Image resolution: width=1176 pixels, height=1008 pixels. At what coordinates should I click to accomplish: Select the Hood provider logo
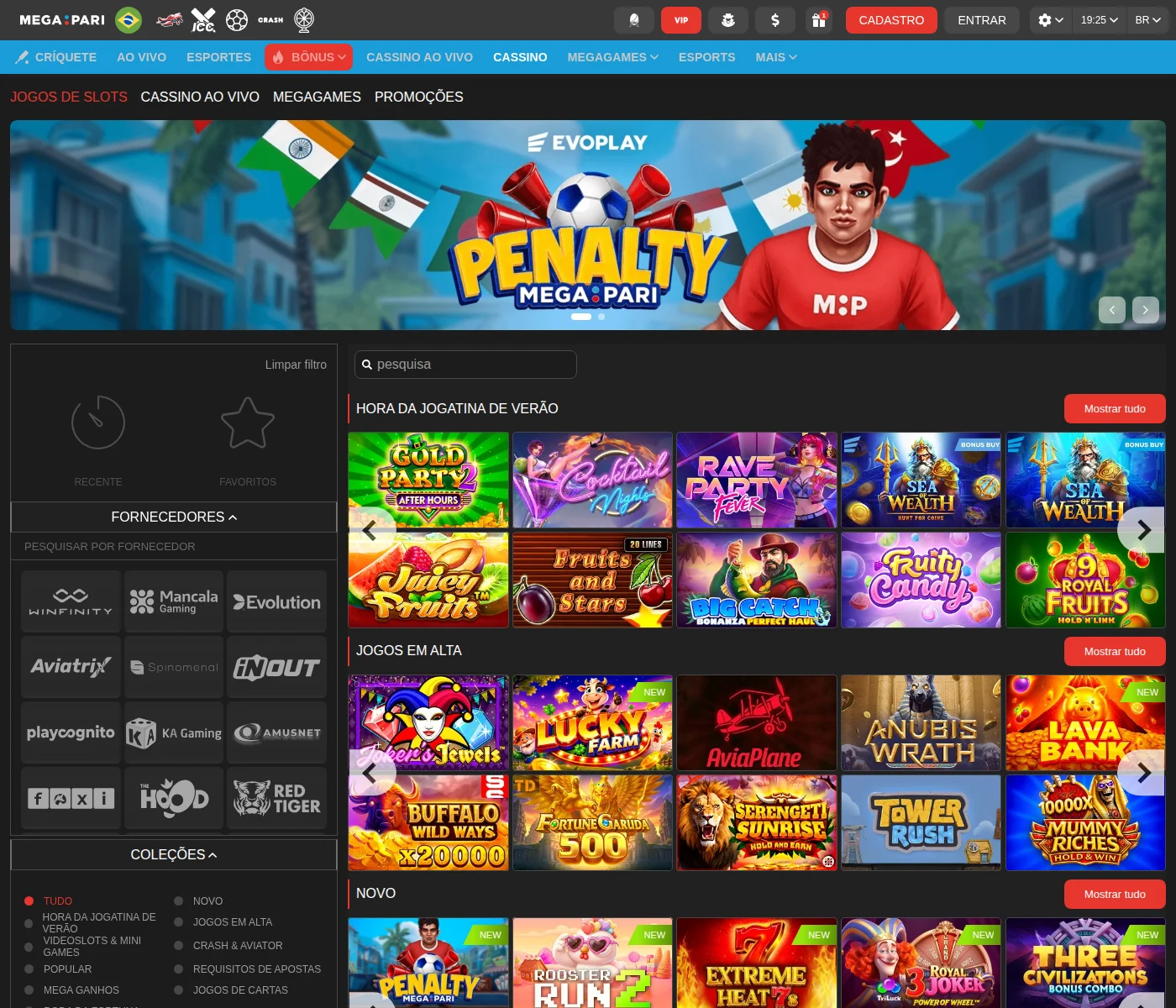[174, 798]
